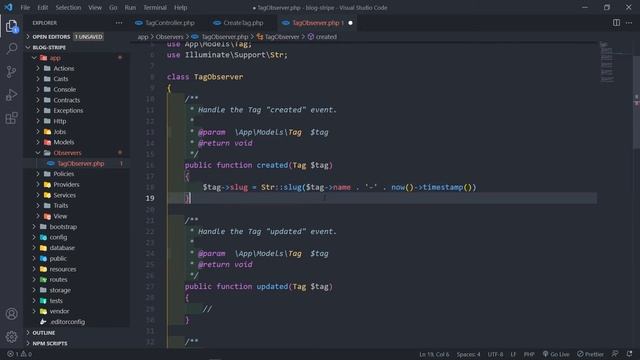Open TagObserver.php in file tree
This screenshot has width=640, height=360.
click(81, 163)
